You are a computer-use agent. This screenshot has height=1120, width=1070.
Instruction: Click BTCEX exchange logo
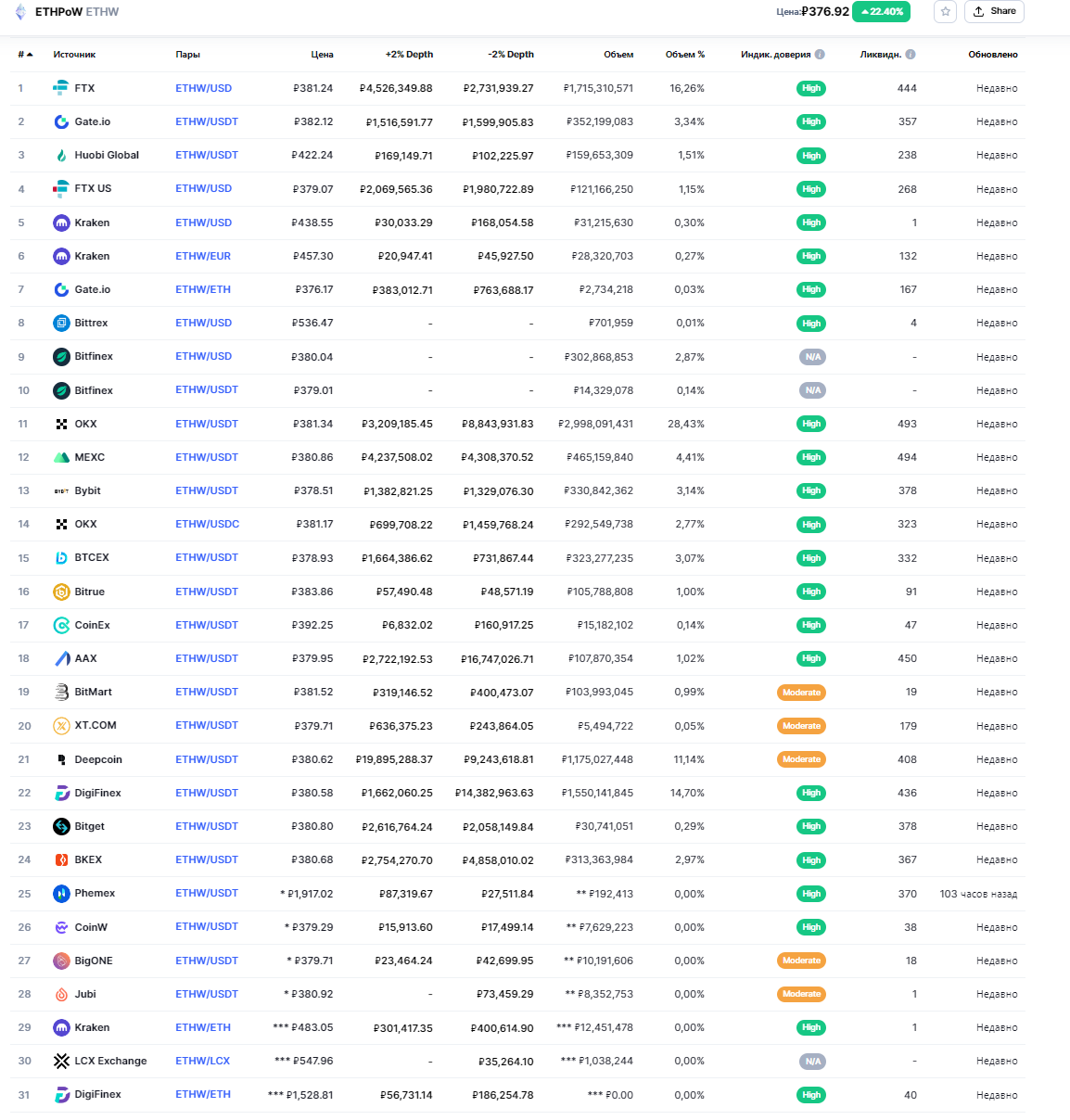61,558
